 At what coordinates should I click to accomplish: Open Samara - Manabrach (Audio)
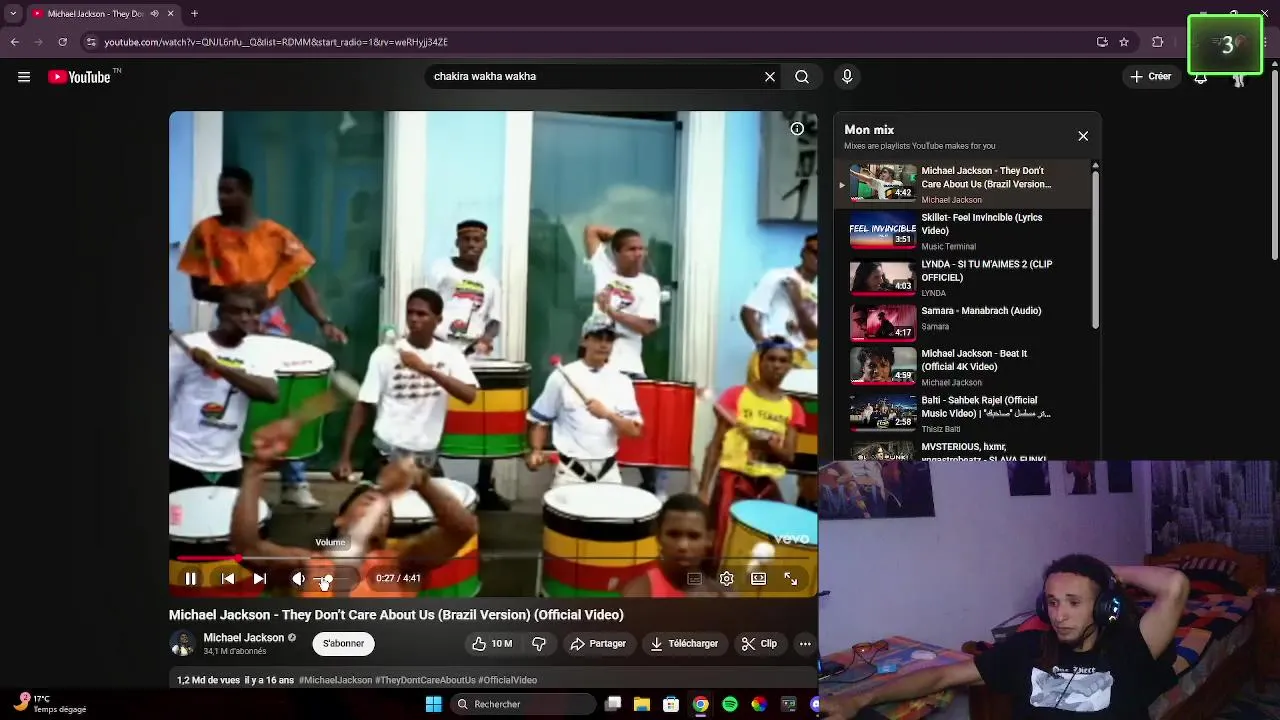click(961, 324)
